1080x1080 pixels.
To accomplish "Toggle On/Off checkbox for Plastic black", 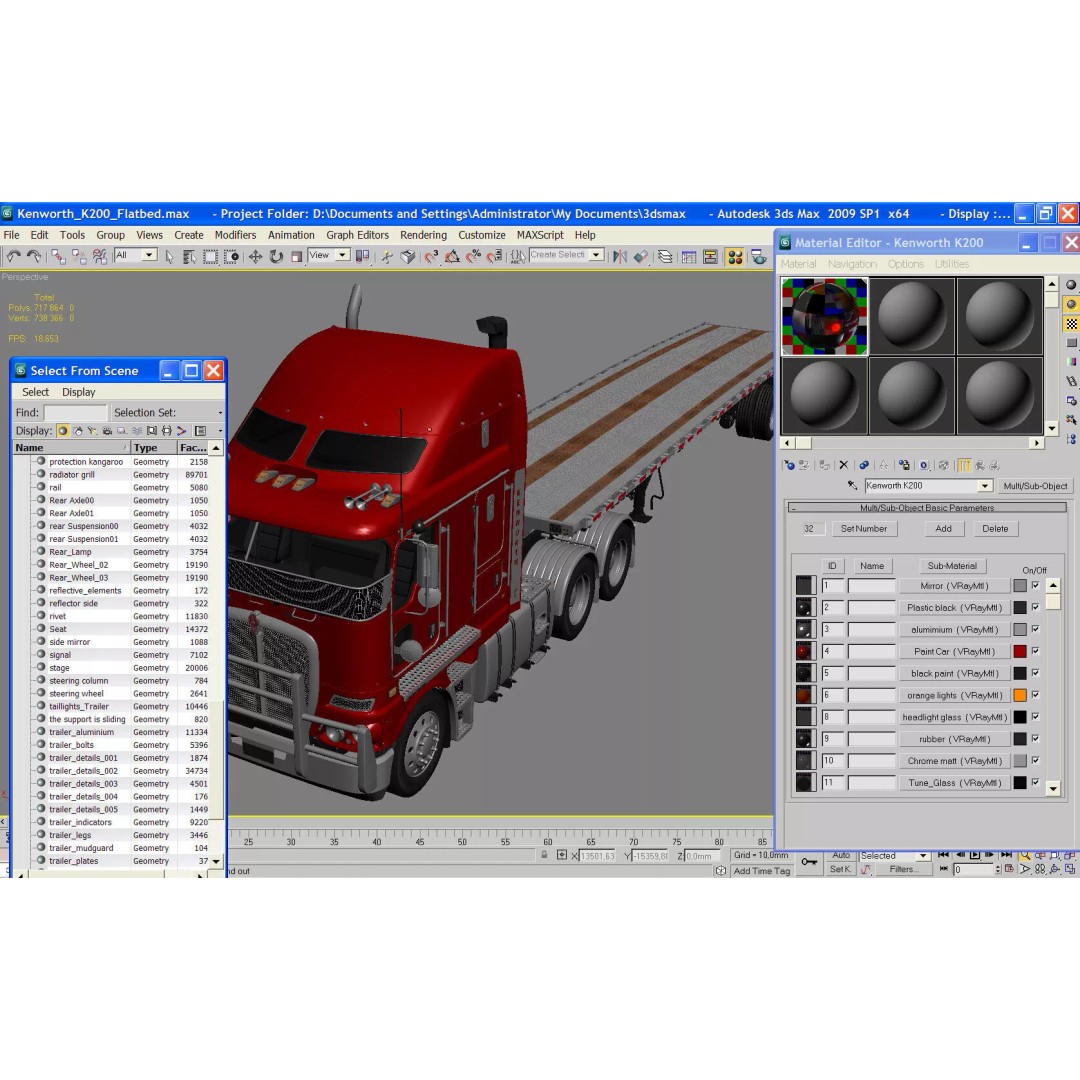I will (x=1035, y=608).
